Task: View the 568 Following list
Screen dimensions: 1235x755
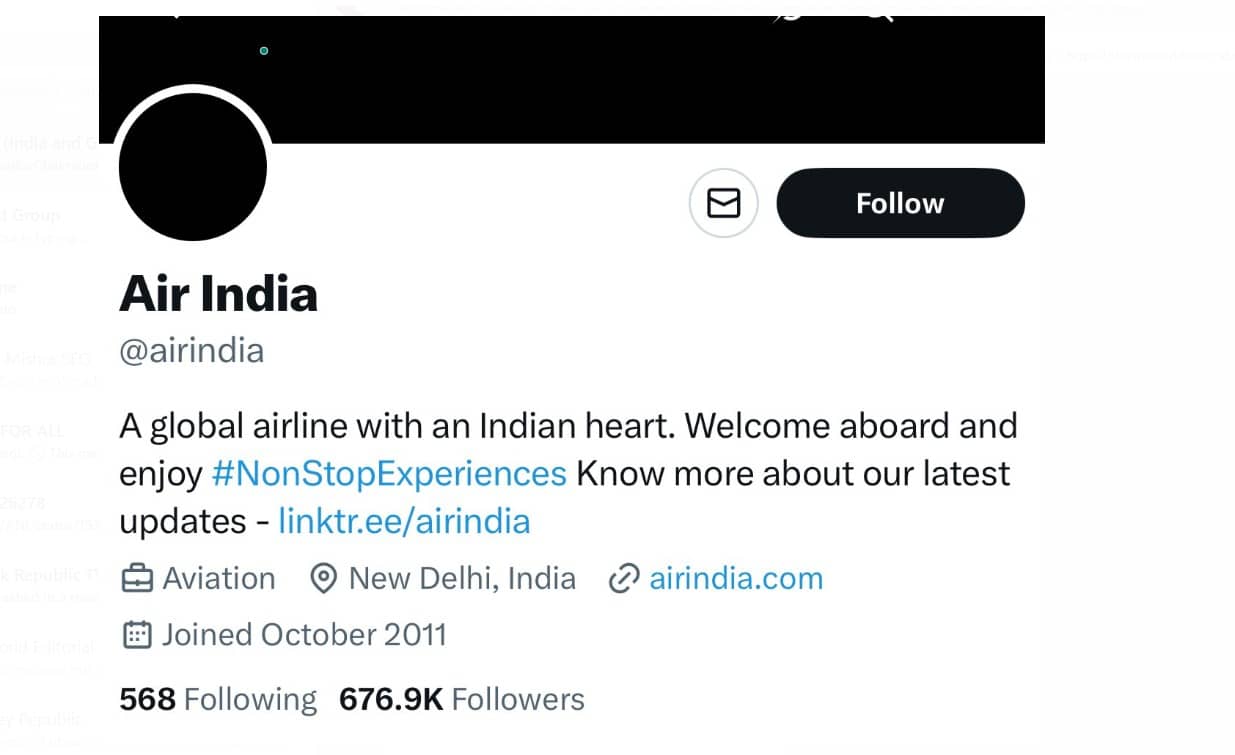Action: coord(218,699)
